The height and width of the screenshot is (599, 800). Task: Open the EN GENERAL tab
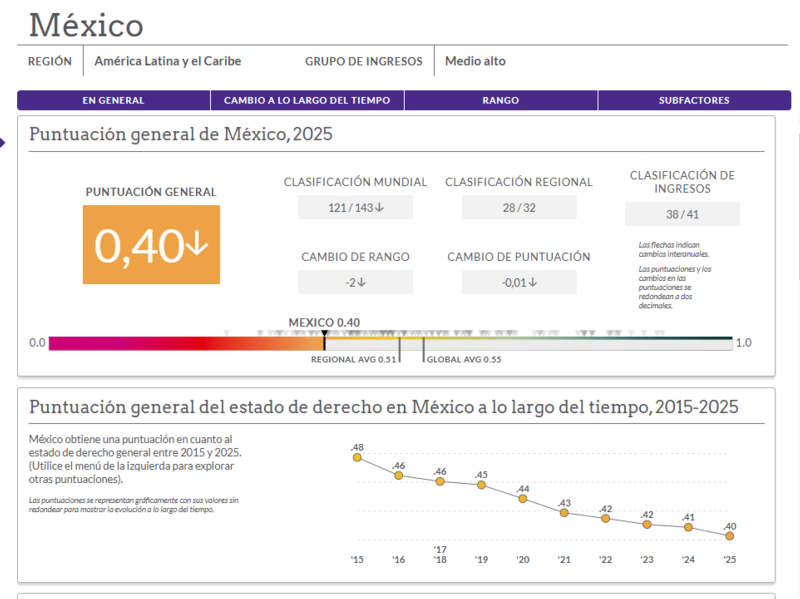[113, 101]
